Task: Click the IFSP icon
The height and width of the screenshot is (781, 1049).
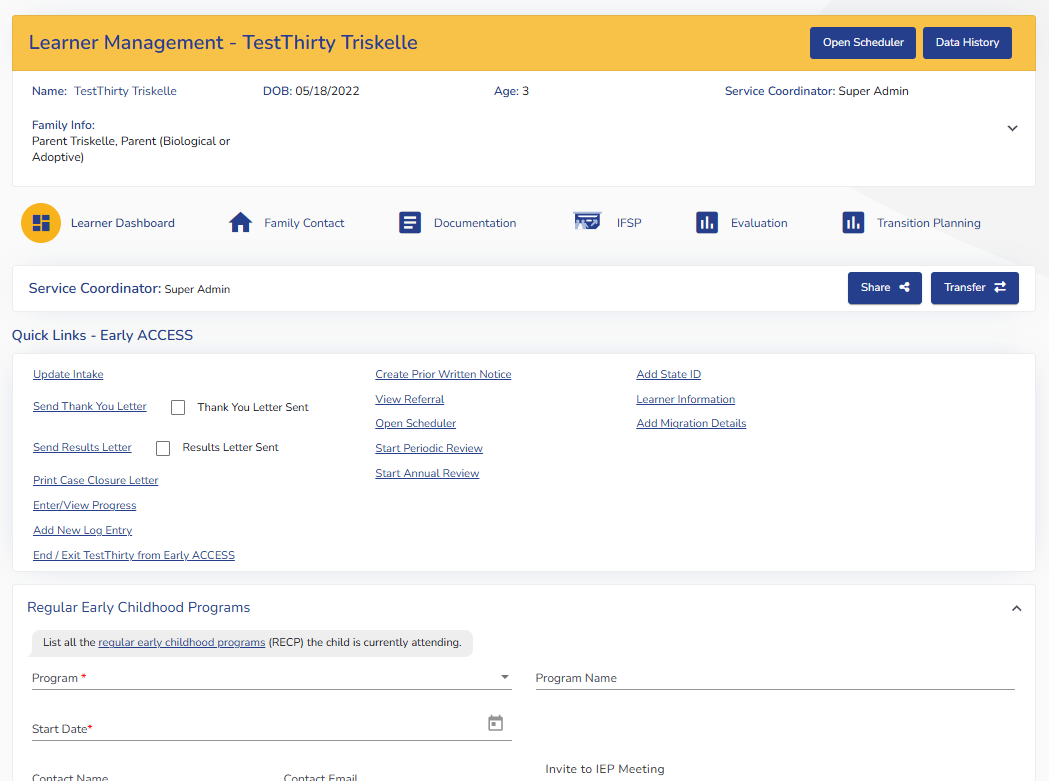Action: pyautogui.click(x=586, y=222)
